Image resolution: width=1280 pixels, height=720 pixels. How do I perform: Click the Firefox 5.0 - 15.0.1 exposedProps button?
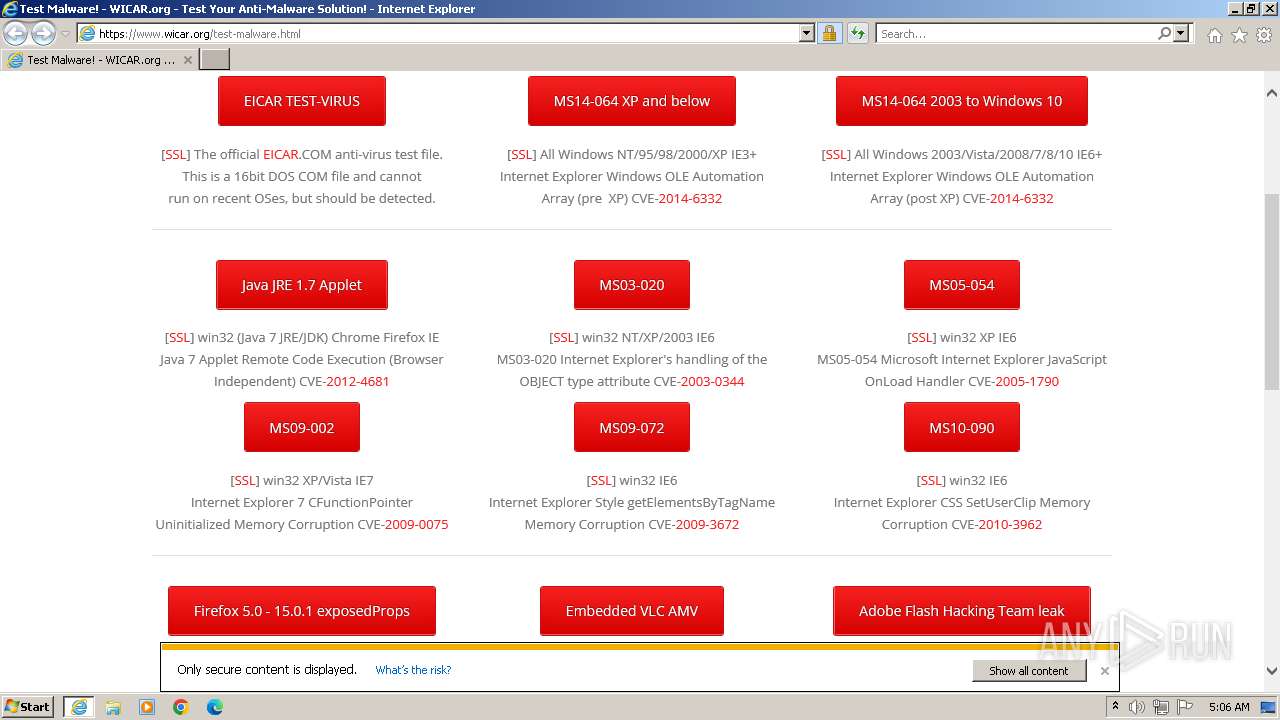301,611
